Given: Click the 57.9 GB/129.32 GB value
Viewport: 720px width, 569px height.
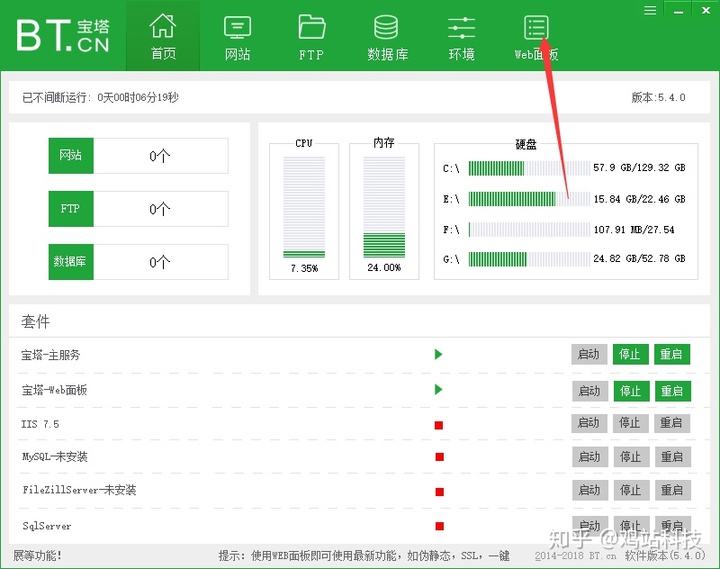Looking at the screenshot, I should (x=639, y=168).
